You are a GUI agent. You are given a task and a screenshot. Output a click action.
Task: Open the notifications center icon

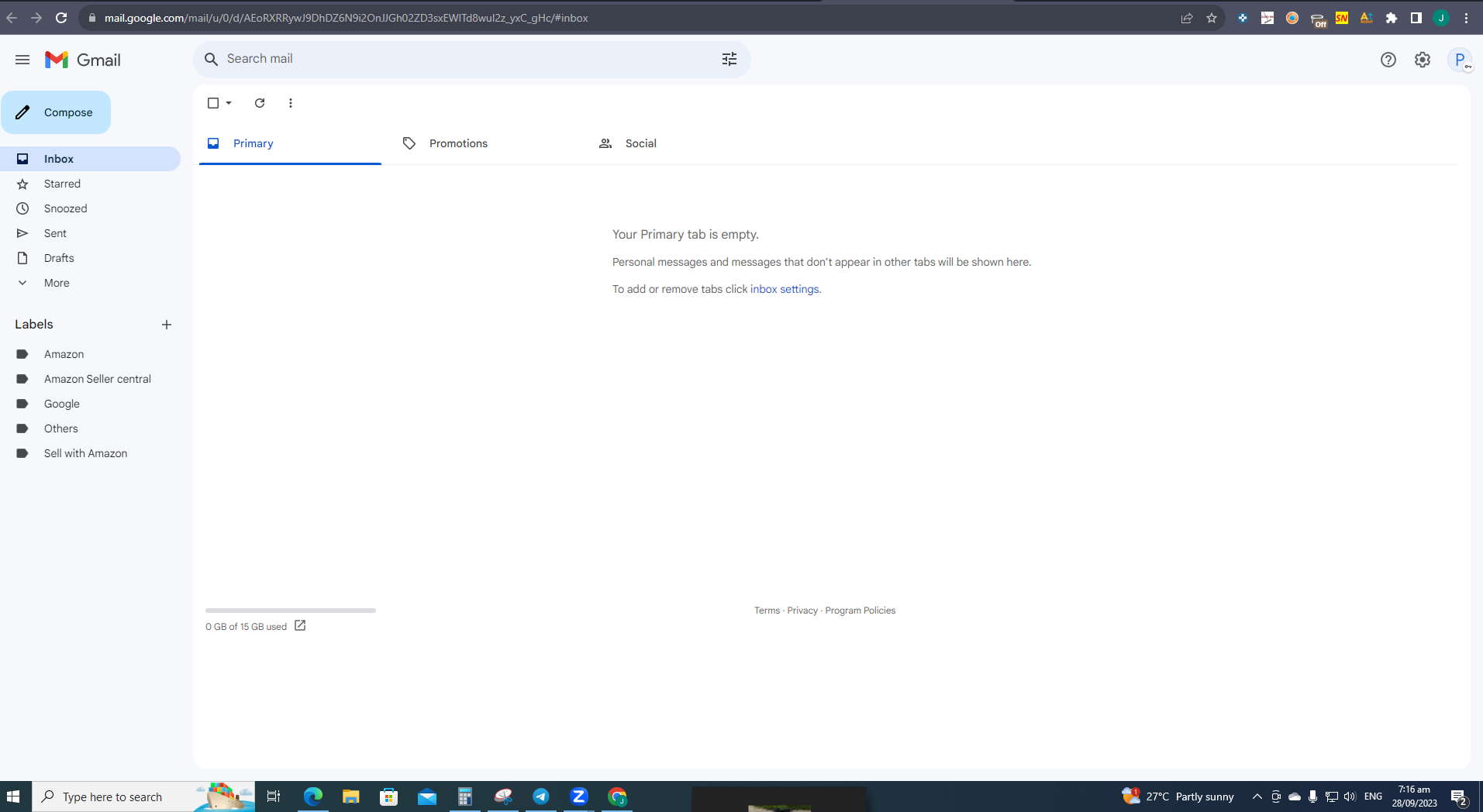pos(1458,797)
